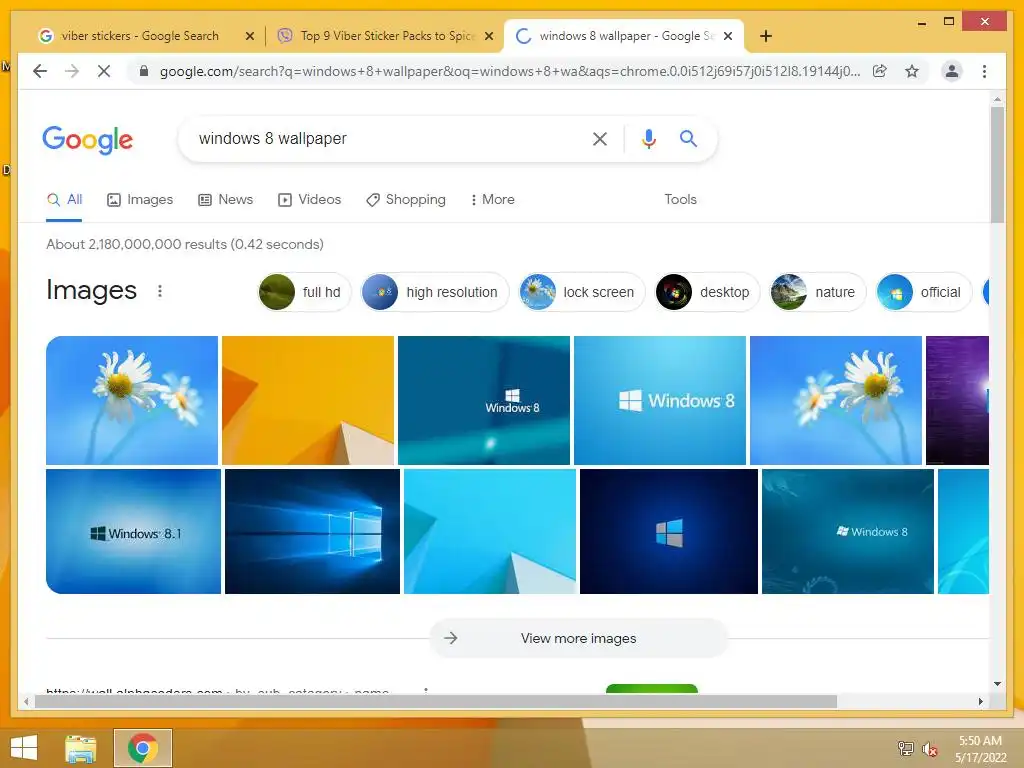The image size is (1024, 768).
Task: Open a new tab with the plus button
Action: 766,36
